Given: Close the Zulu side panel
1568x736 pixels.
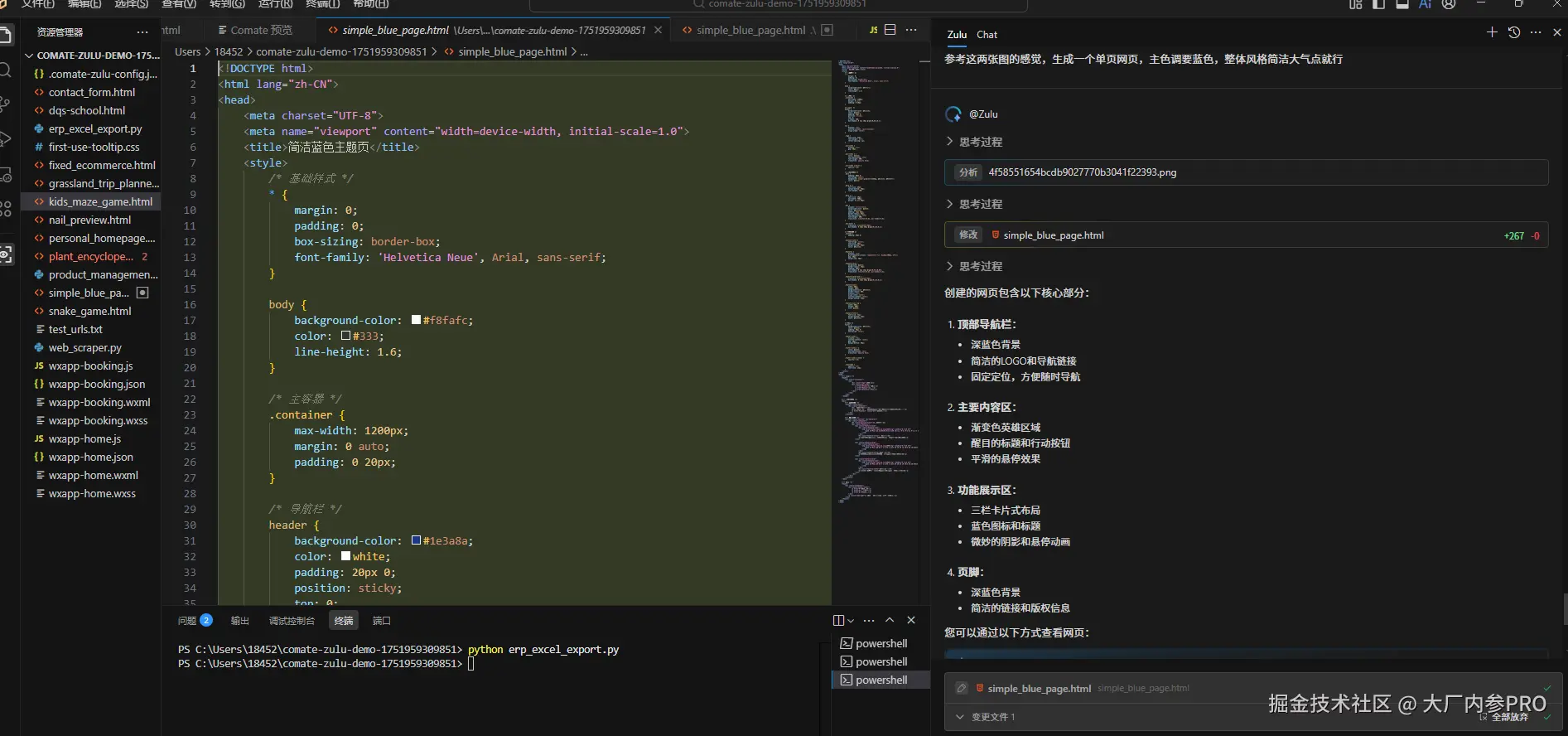Looking at the screenshot, I should coord(1557,32).
